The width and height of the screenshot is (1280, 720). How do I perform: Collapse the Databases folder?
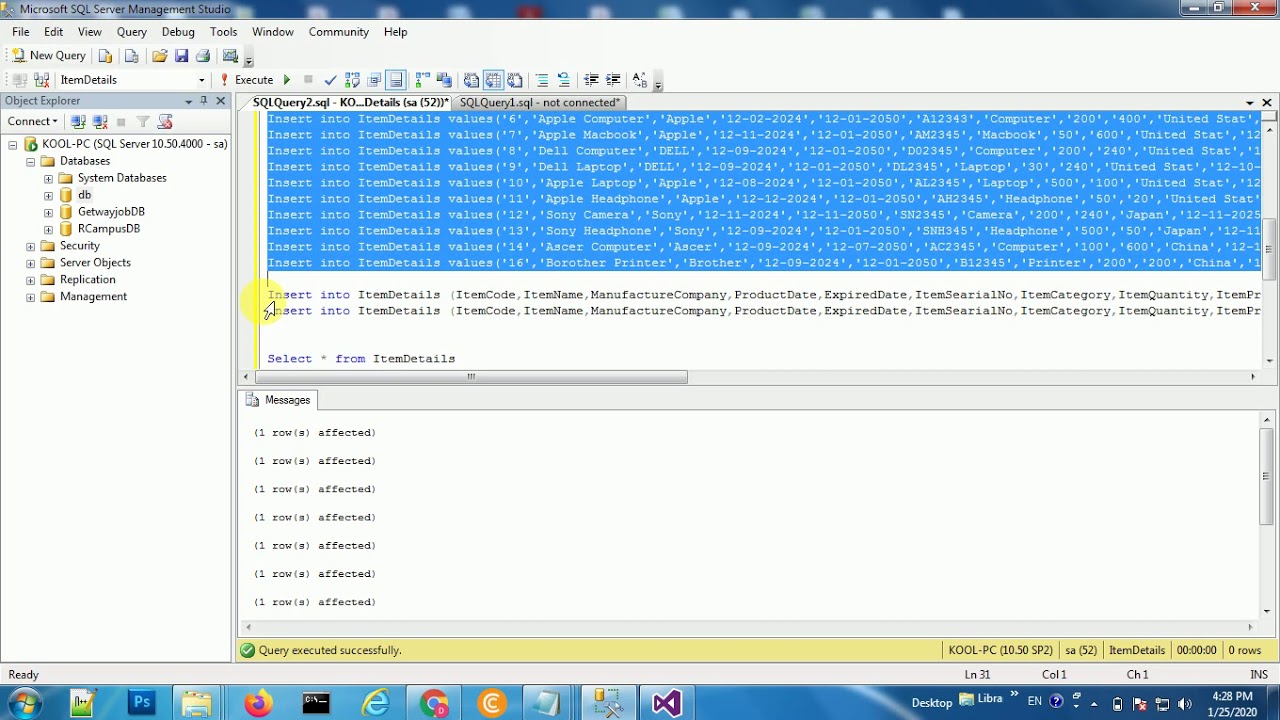[x=31, y=161]
